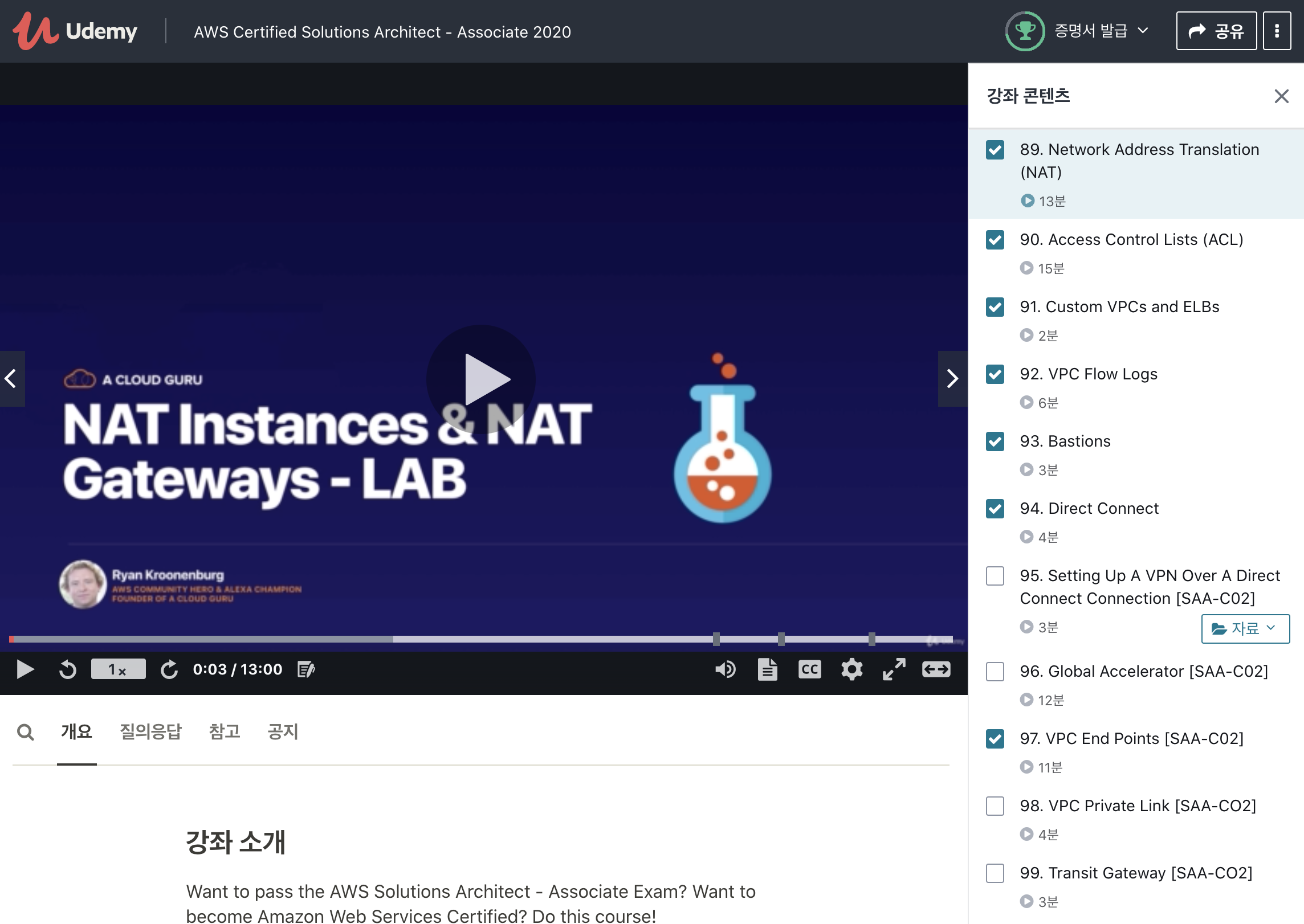Mute using the volume speaker icon
The image size is (1304, 924).
[725, 669]
